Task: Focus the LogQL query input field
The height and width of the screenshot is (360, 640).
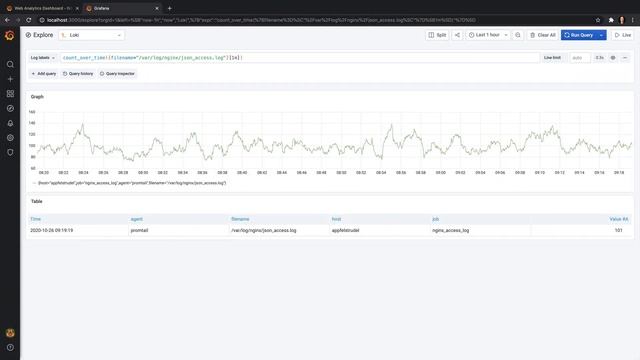Action: 300,58
